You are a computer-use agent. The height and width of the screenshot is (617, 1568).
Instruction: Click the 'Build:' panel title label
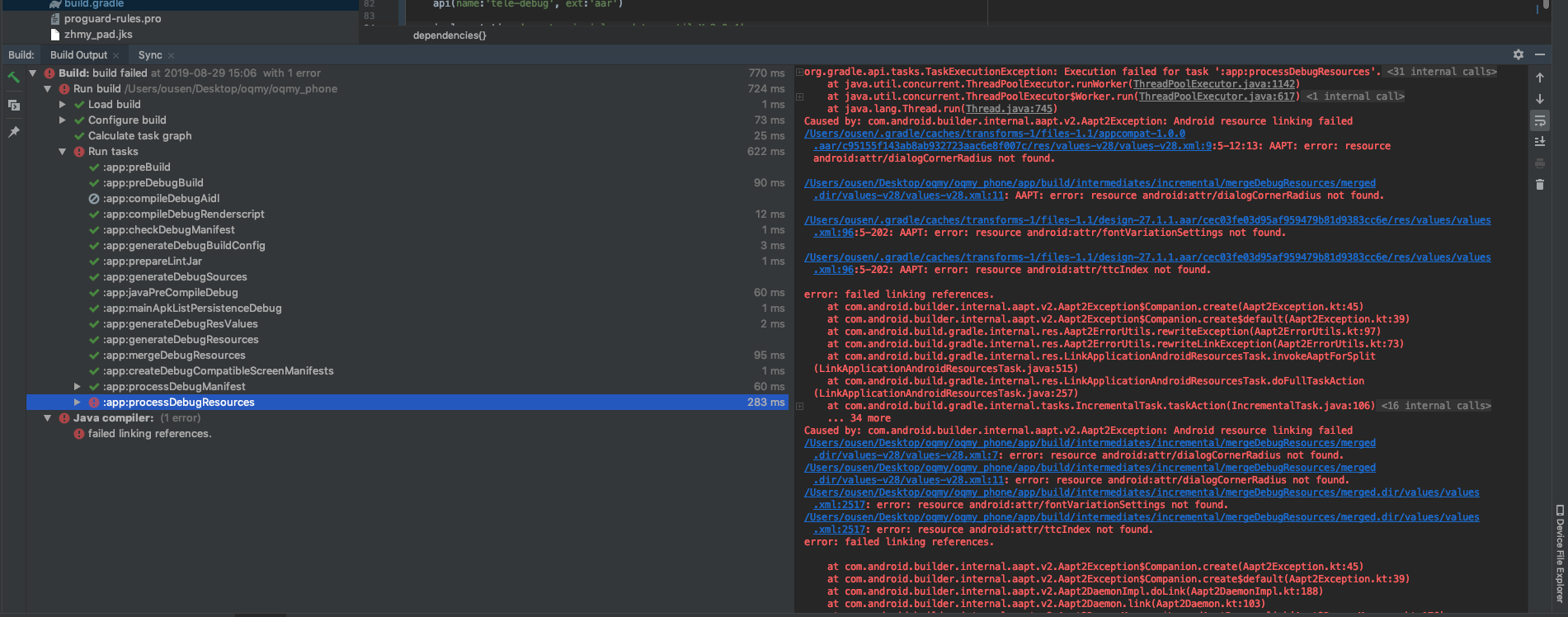(21, 55)
